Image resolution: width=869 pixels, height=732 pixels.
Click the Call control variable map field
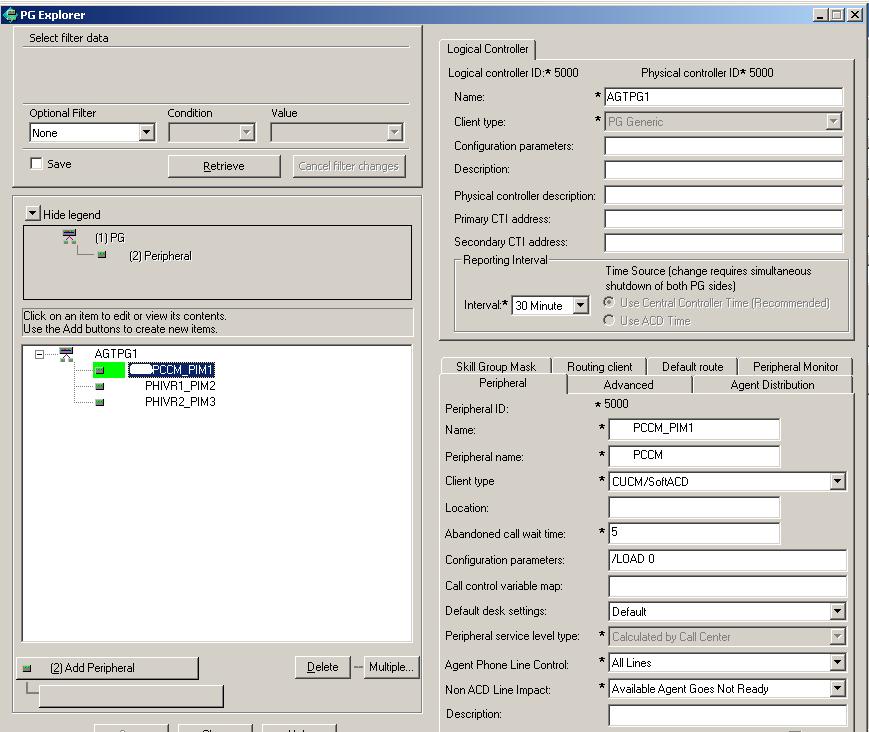[727, 586]
